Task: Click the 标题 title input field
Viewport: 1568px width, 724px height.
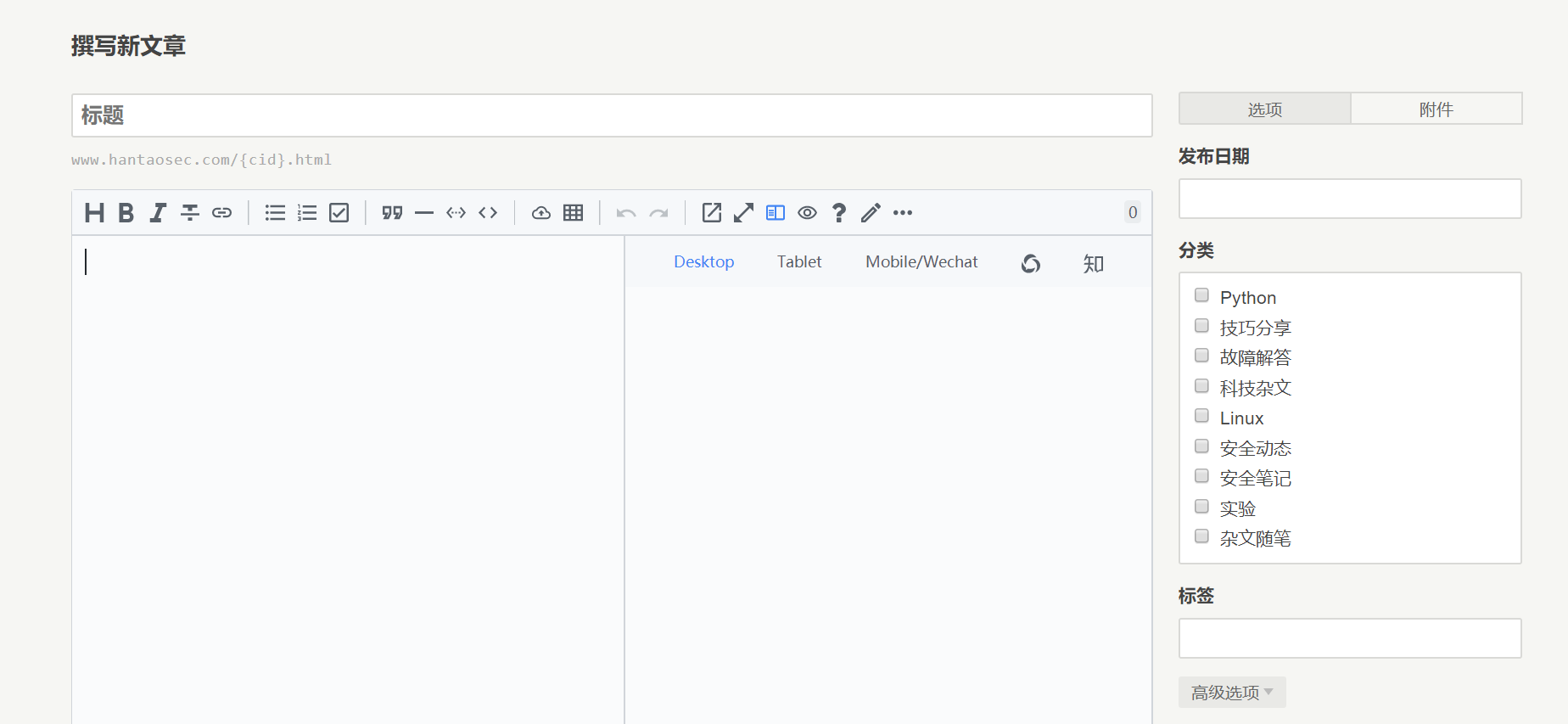Action: click(x=611, y=115)
